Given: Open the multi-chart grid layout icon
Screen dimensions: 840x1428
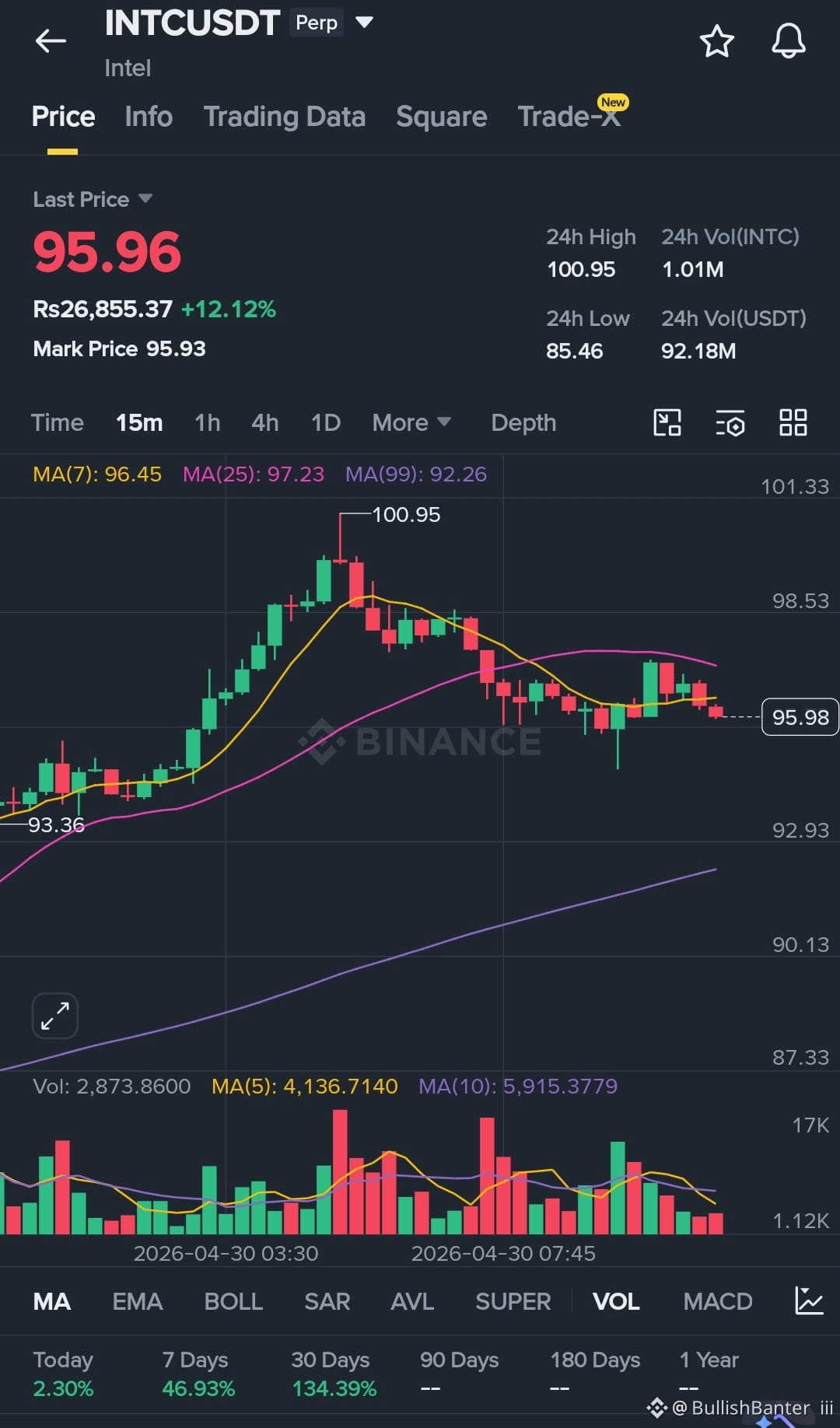Looking at the screenshot, I should [x=793, y=422].
